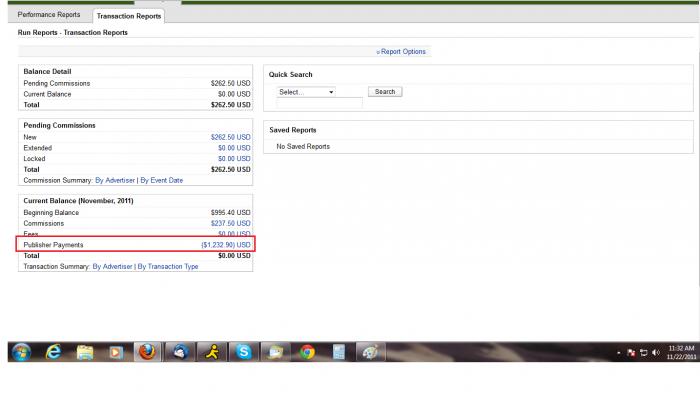
Task: Click the network tray icon
Action: pos(643,353)
